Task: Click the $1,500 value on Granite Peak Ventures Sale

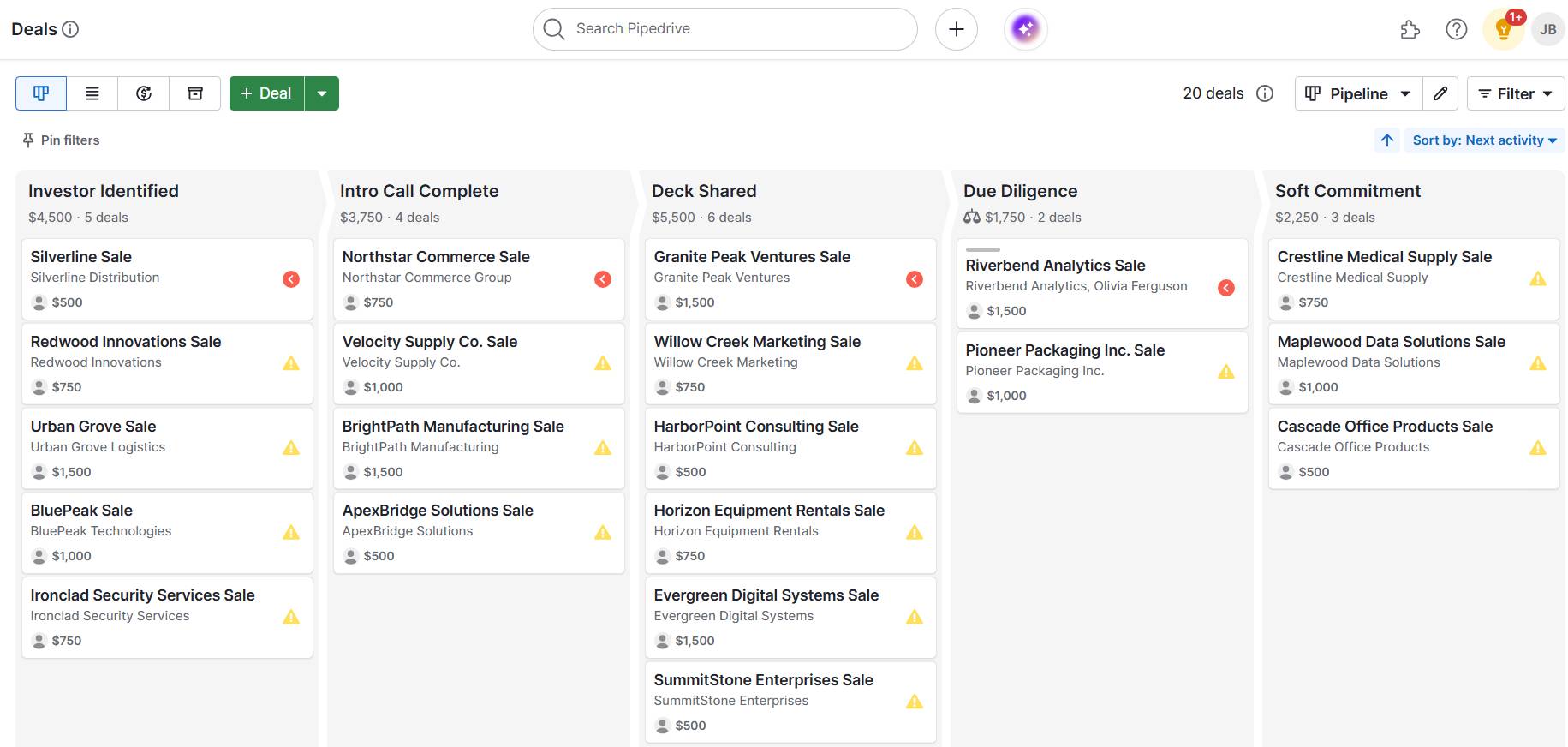Action: pos(695,302)
